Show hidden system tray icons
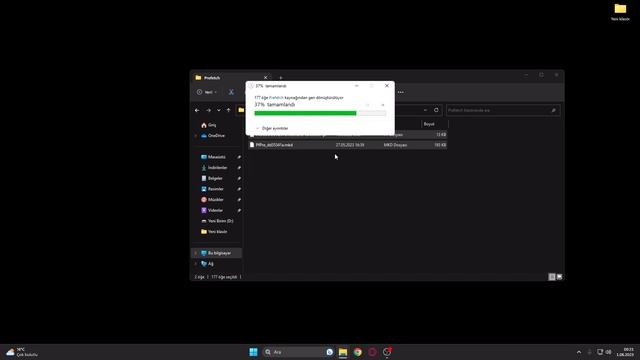Screen dimensions: 640x360 point(579,352)
